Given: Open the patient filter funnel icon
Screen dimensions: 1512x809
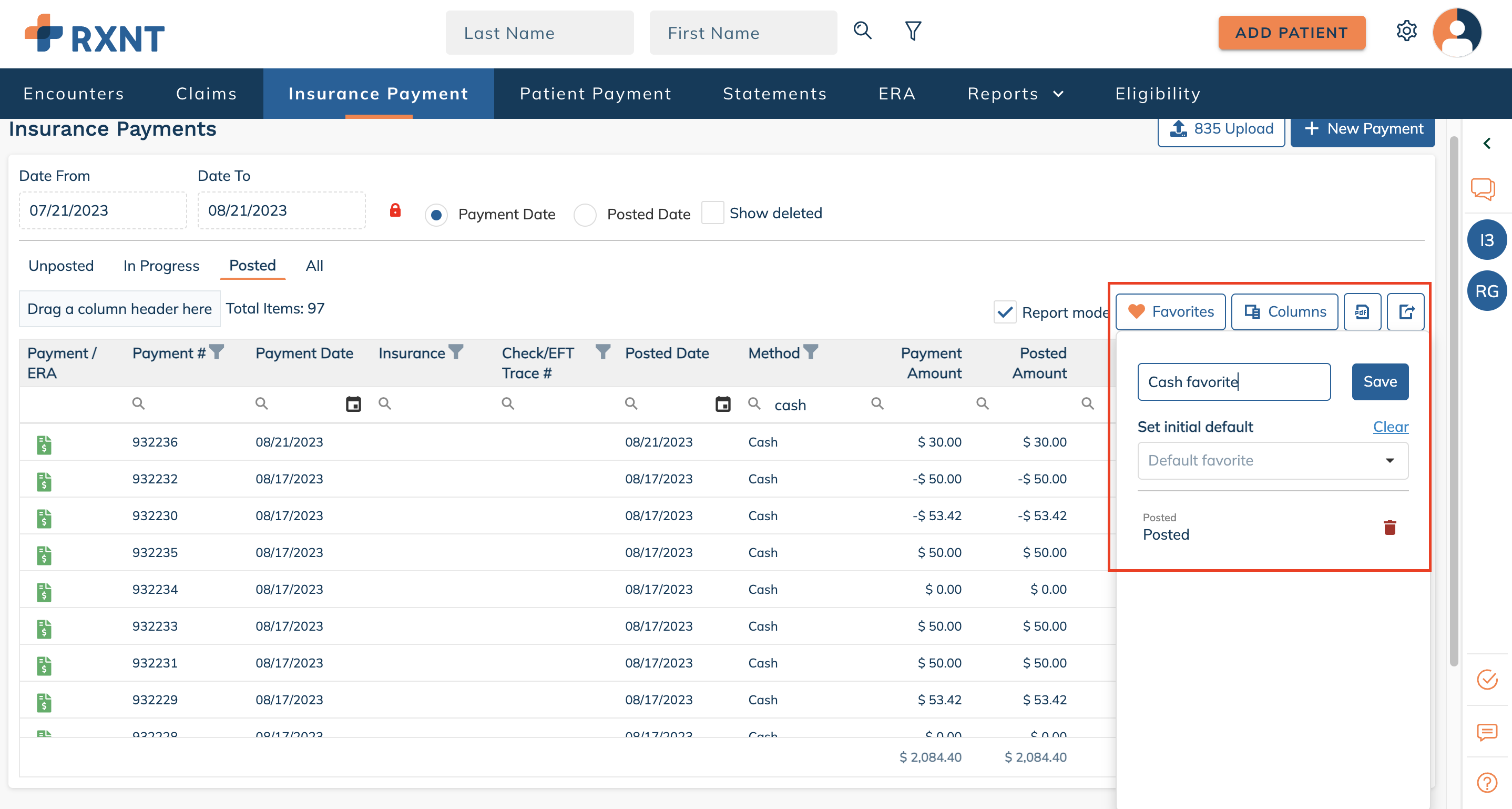Looking at the screenshot, I should coord(913,31).
